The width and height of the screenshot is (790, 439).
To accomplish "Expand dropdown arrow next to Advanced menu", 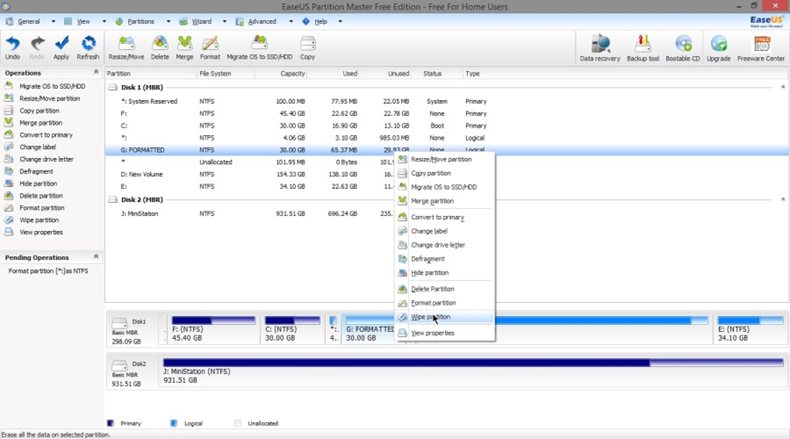I will [x=291, y=22].
